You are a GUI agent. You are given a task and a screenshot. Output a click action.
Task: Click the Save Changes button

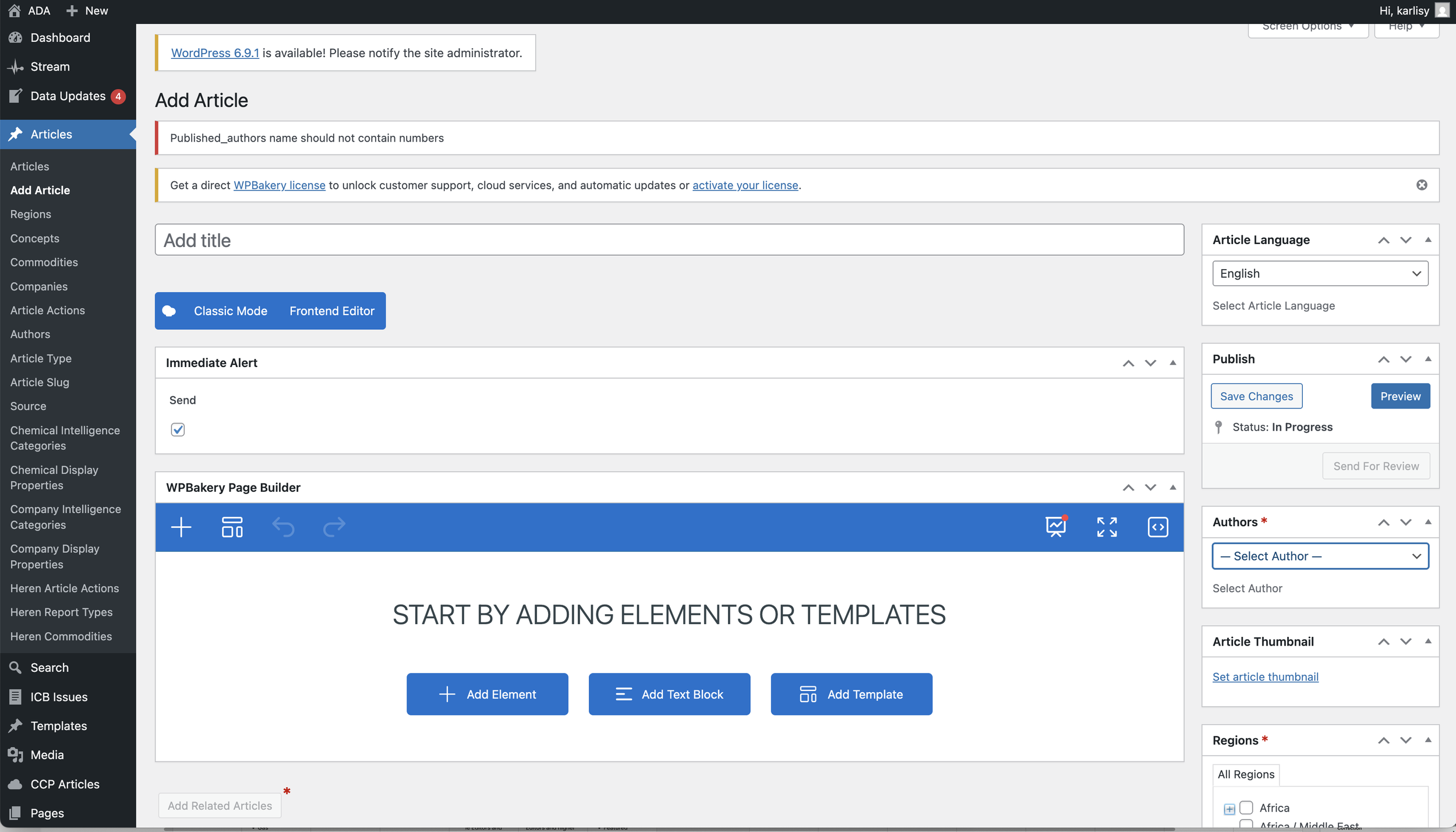pyautogui.click(x=1256, y=396)
